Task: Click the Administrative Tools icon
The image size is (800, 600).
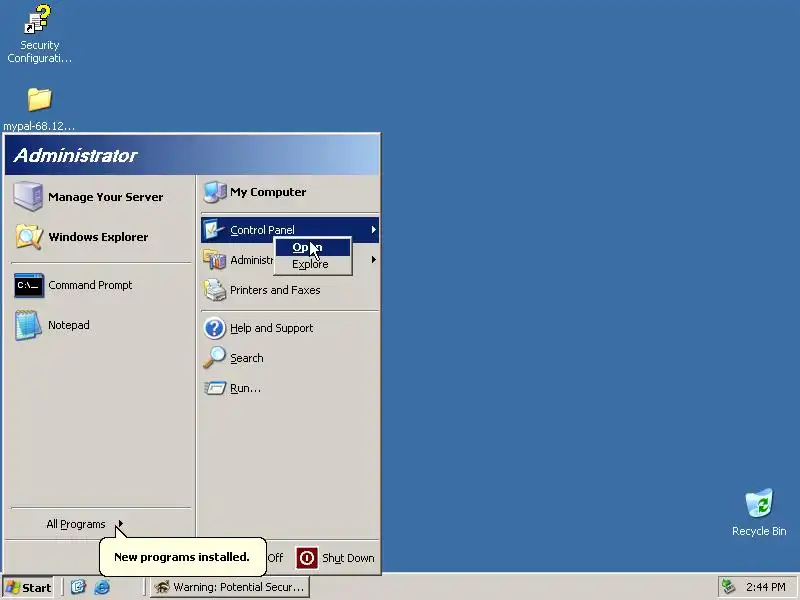Action: tap(214, 260)
